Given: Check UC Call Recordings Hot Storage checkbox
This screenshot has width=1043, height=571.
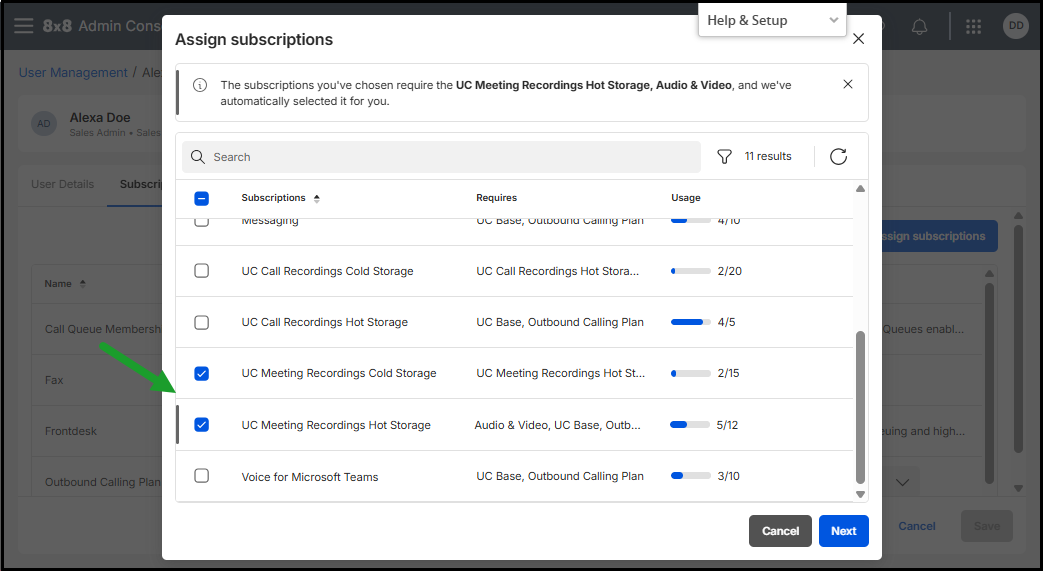Looking at the screenshot, I should click(x=202, y=322).
